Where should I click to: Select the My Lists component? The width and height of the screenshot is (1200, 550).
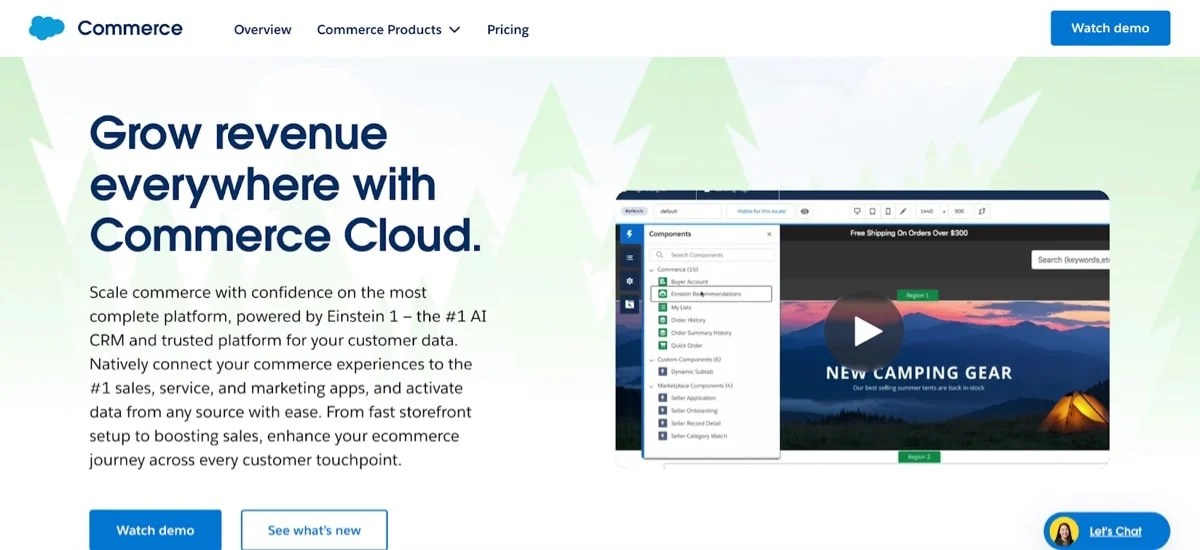[x=675, y=308]
